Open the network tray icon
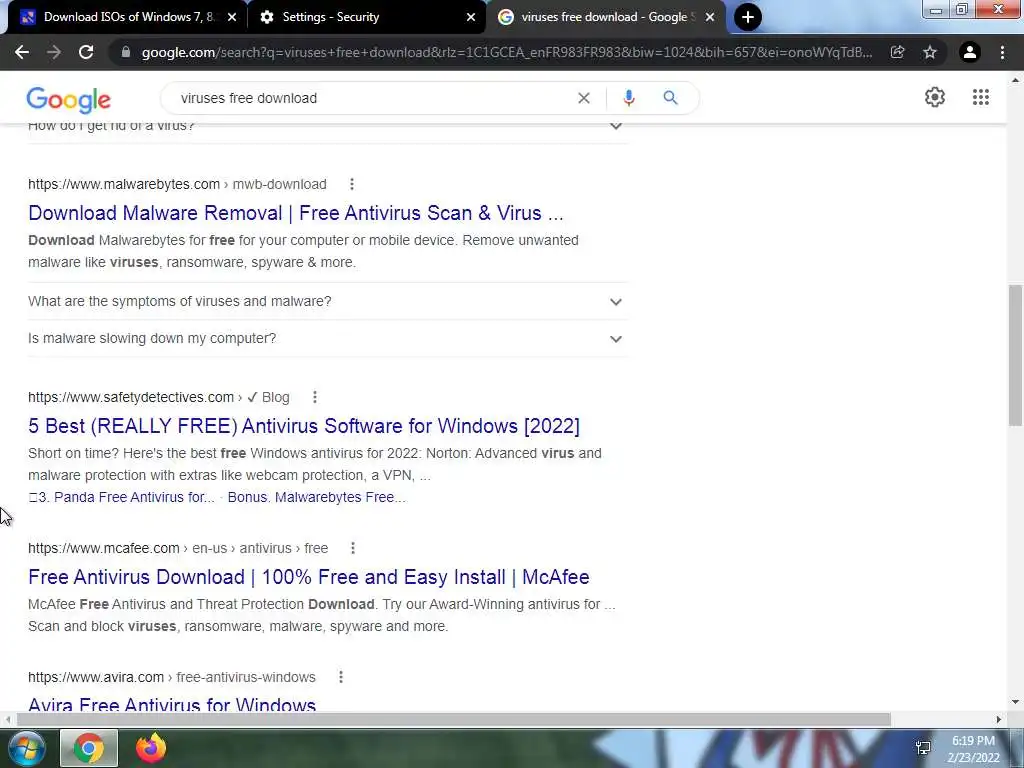1024x768 pixels. [923, 748]
